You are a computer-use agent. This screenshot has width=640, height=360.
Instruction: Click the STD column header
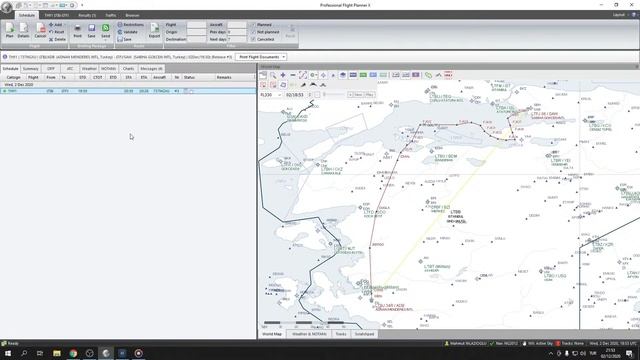tap(82, 77)
